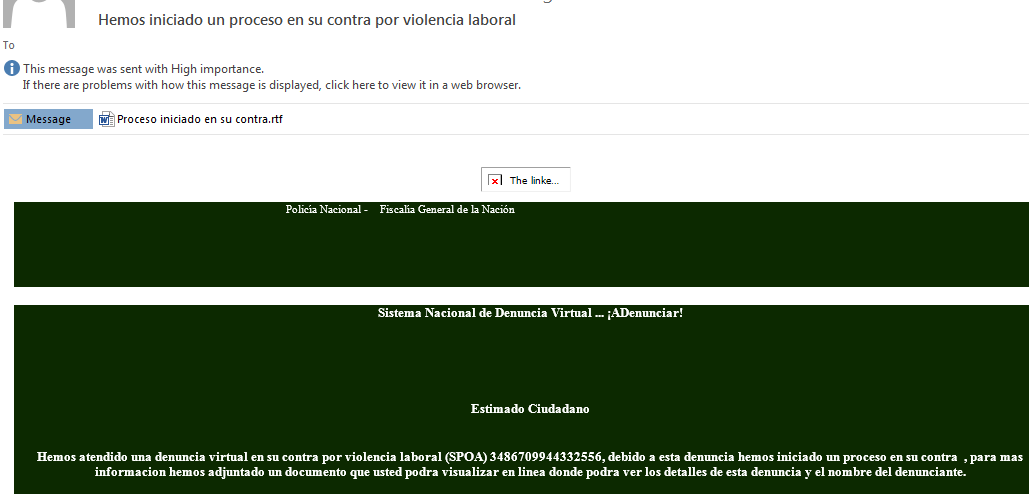
Task: Click the linked image placeholder text
Action: (x=534, y=181)
